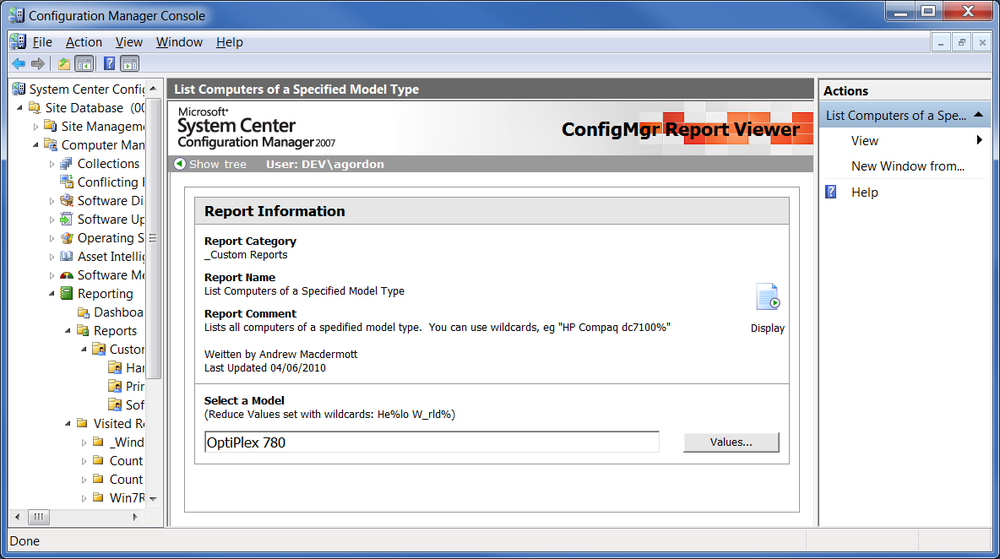Image resolution: width=1000 pixels, height=559 pixels.
Task: Open the Action menu
Action: [x=84, y=42]
